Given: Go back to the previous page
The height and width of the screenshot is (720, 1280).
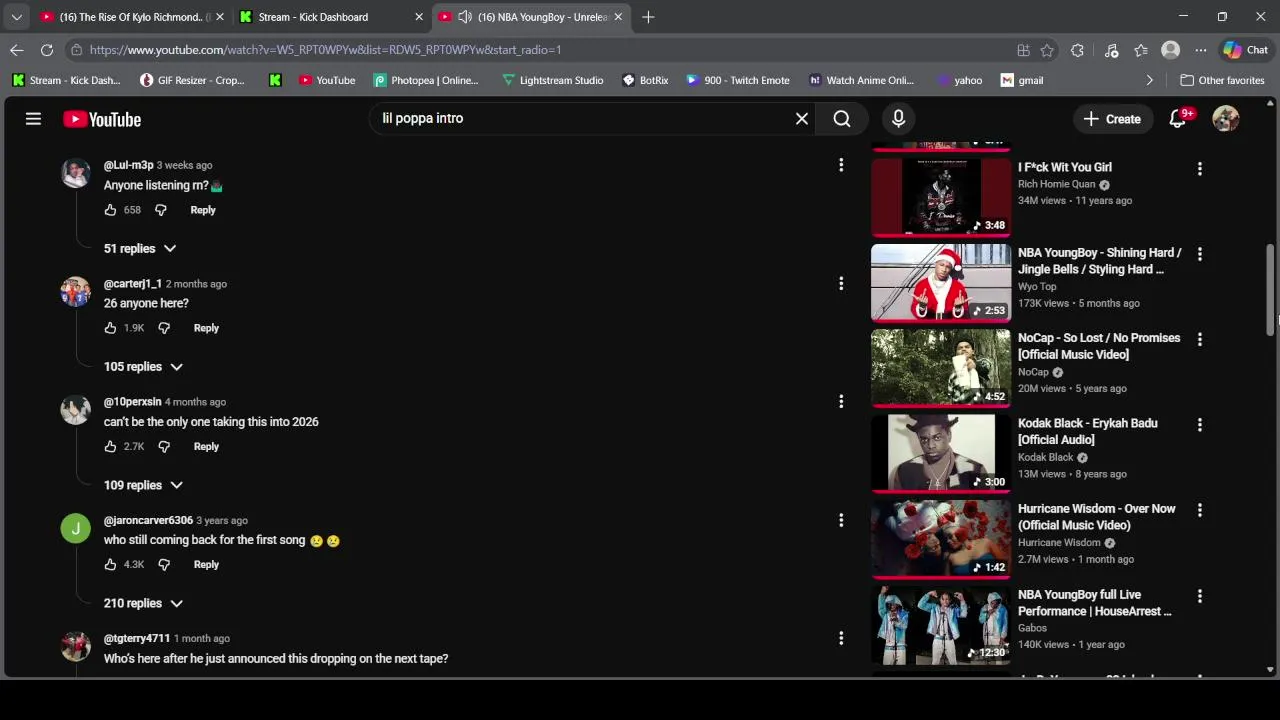Looking at the screenshot, I should (x=17, y=50).
